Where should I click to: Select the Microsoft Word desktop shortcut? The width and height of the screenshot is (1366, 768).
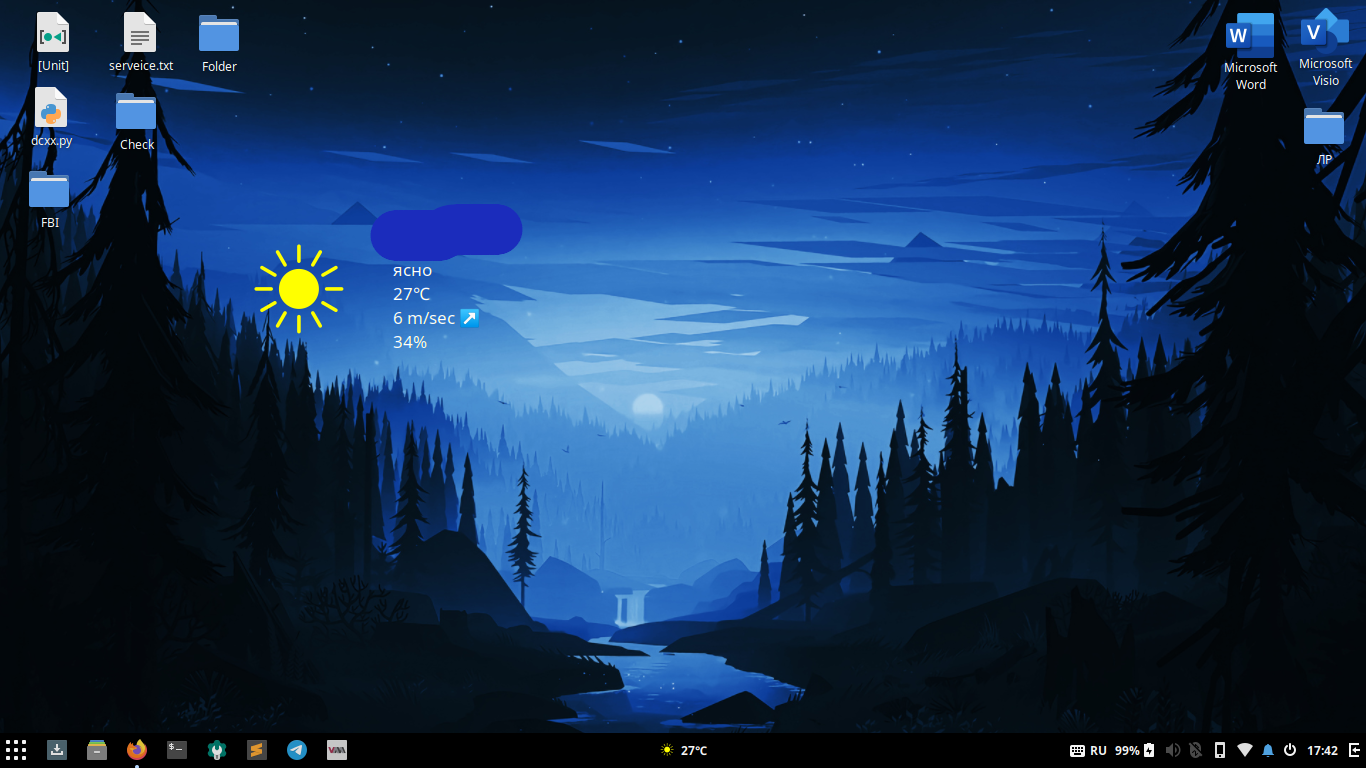click(x=1250, y=52)
